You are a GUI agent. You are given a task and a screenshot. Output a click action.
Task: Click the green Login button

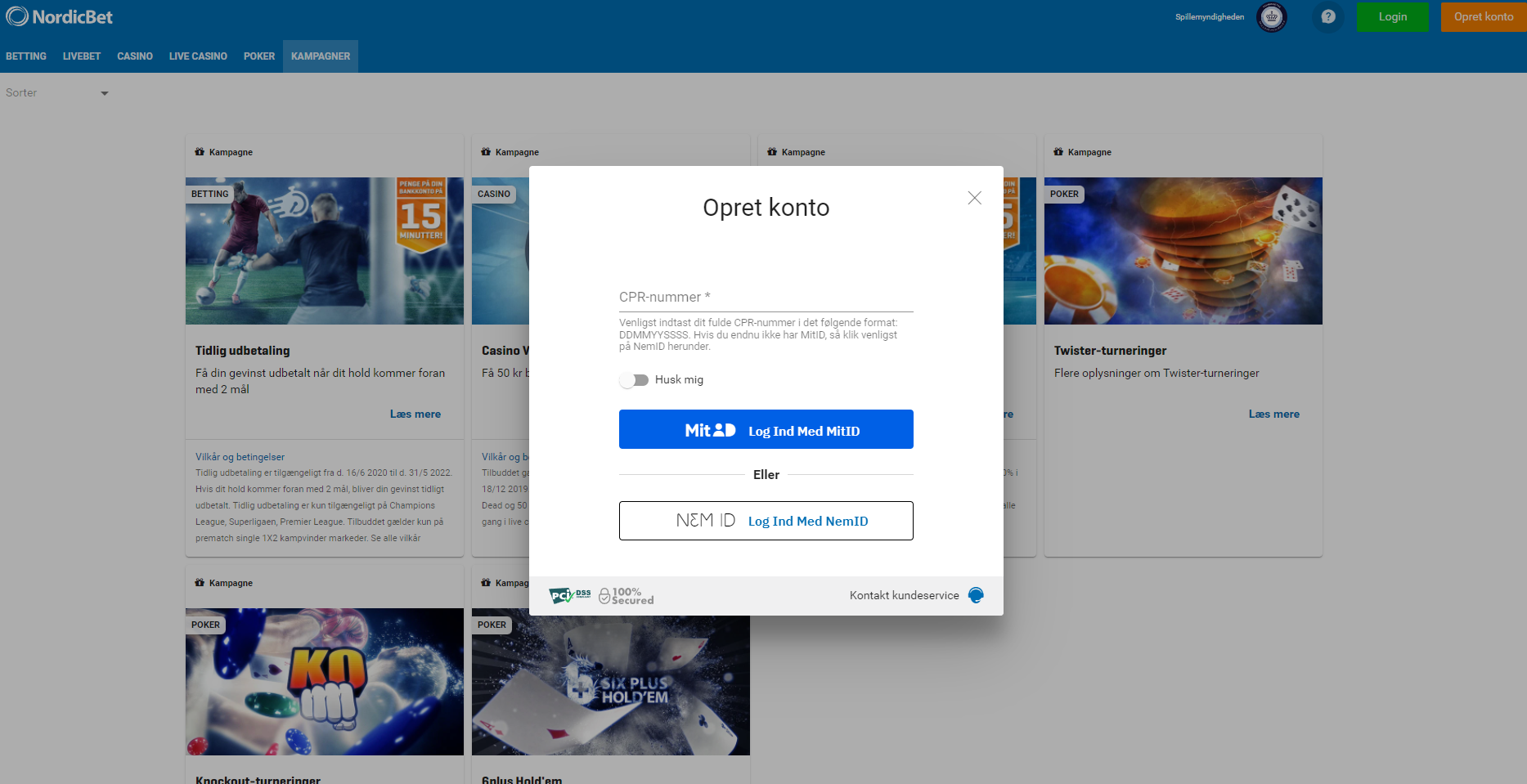[1392, 17]
